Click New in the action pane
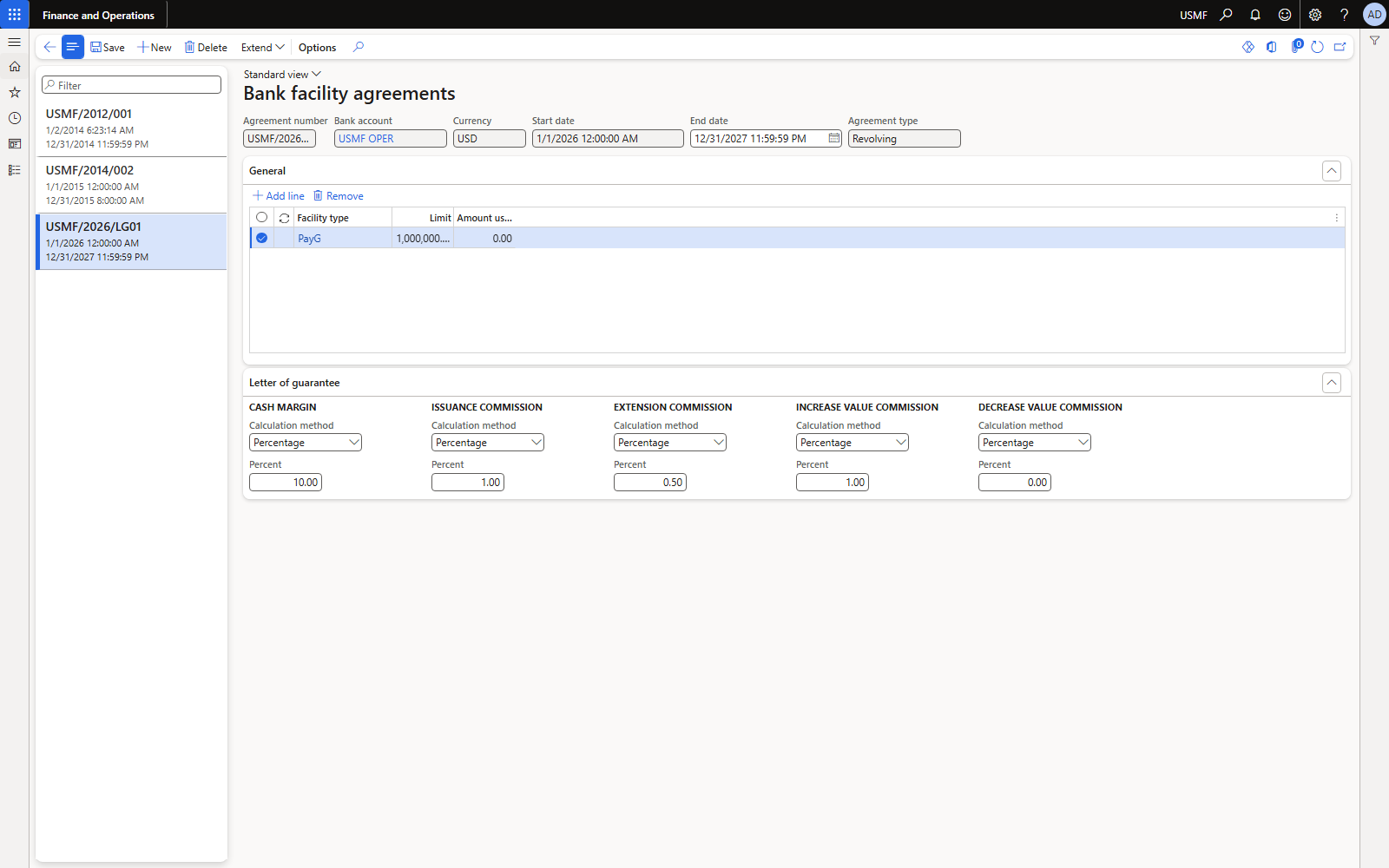Image resolution: width=1389 pixels, height=868 pixels. (155, 48)
